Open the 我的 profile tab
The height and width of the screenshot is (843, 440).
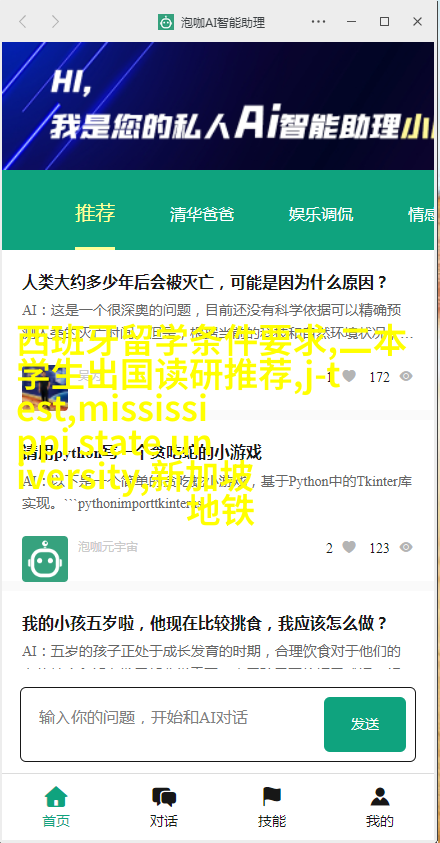(x=380, y=807)
